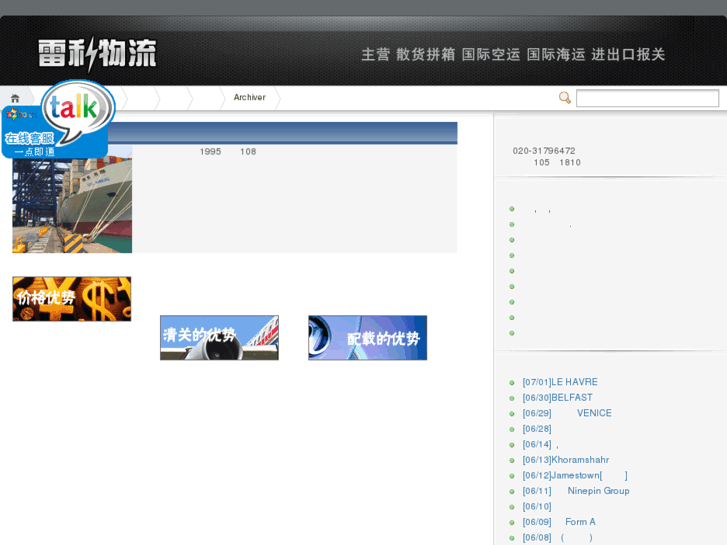727x545 pixels.
Task: Click the 雷利物流 site logo
Action: (x=97, y=54)
